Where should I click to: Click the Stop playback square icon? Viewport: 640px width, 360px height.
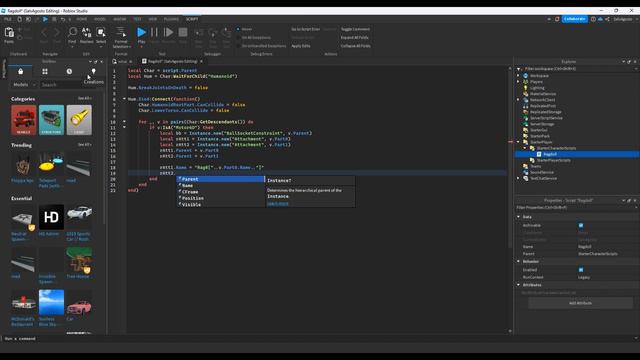point(183,32)
